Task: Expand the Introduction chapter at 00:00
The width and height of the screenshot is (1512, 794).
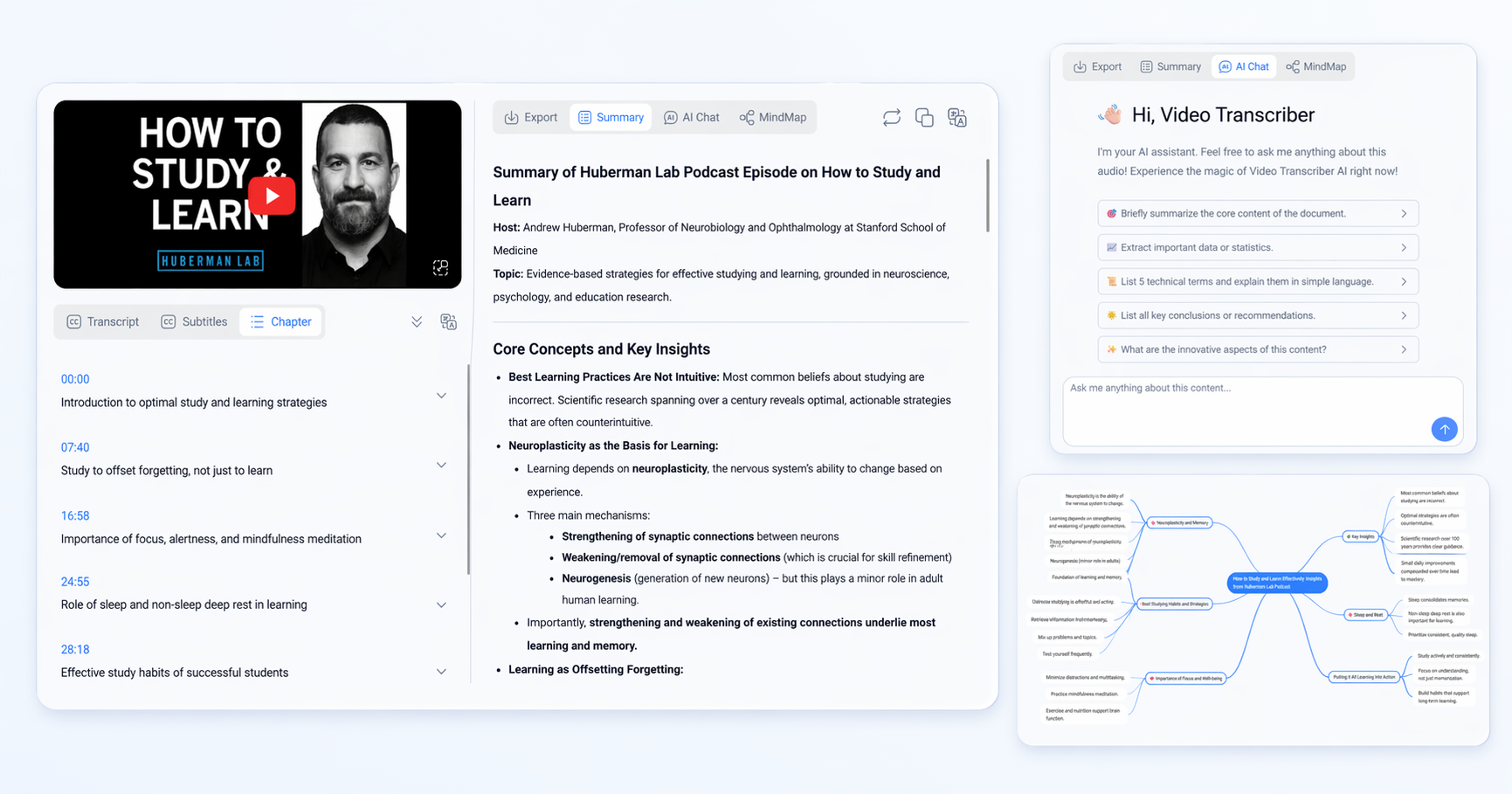Action: 441,395
